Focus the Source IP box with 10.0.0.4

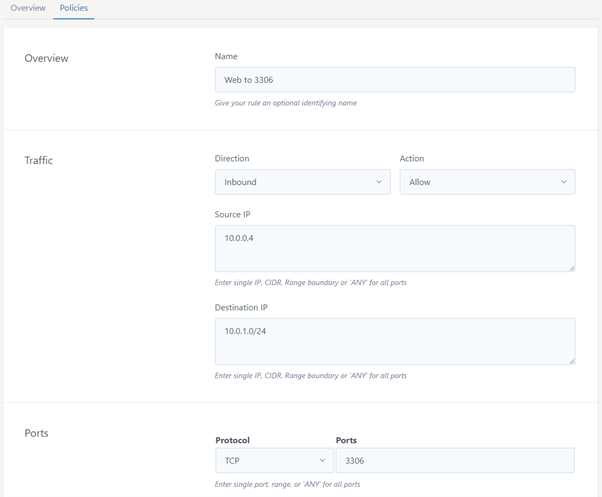[394, 248]
